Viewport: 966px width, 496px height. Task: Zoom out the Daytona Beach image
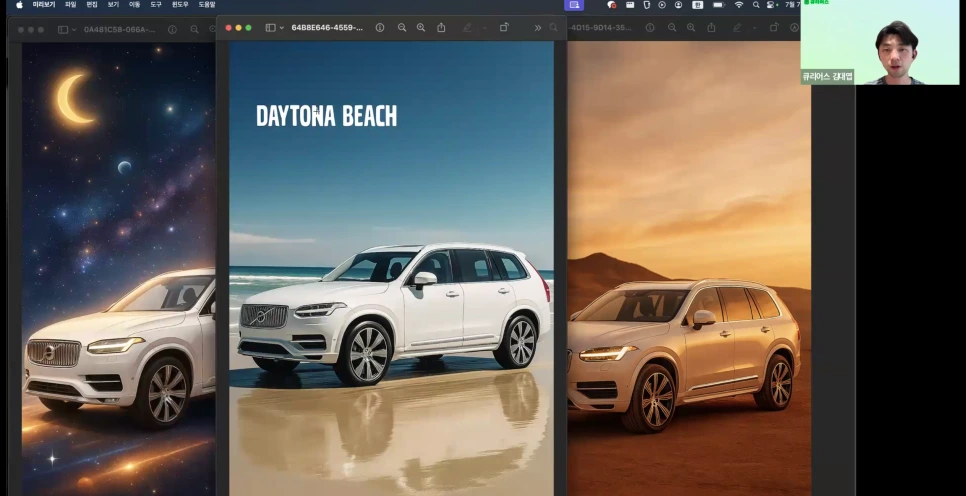point(402,28)
